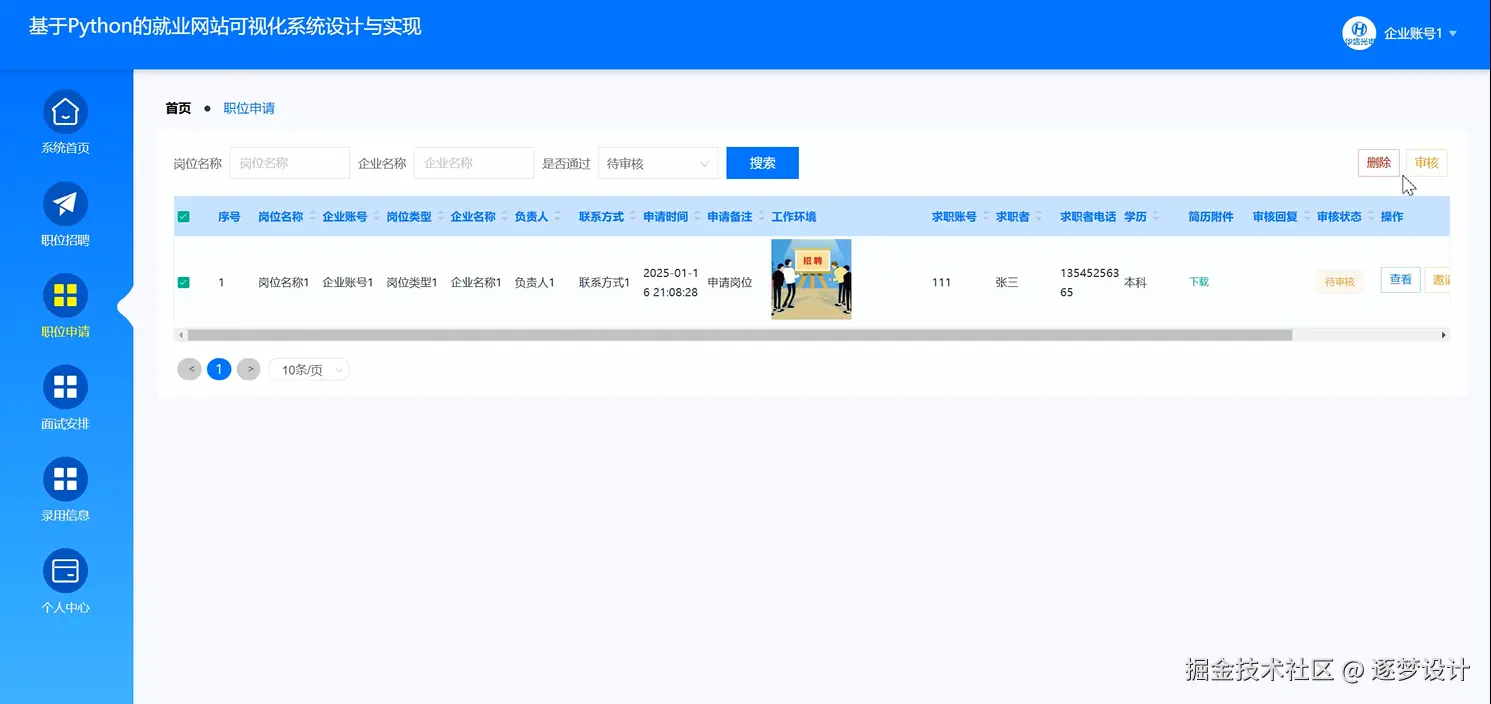Toggle selection of the first table row
This screenshot has height=704, width=1491.
tap(184, 281)
